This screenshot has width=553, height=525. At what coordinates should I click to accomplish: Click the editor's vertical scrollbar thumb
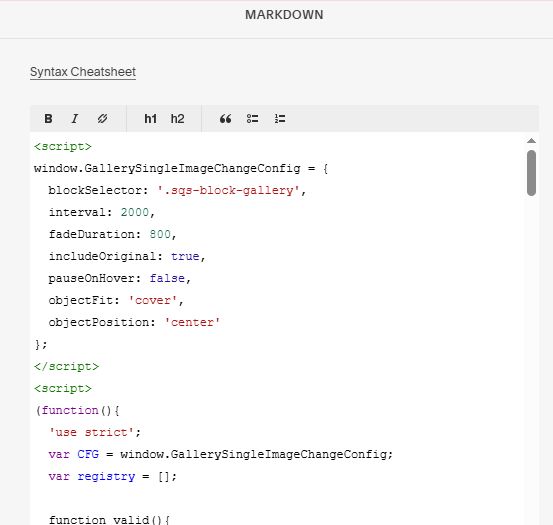(x=531, y=173)
